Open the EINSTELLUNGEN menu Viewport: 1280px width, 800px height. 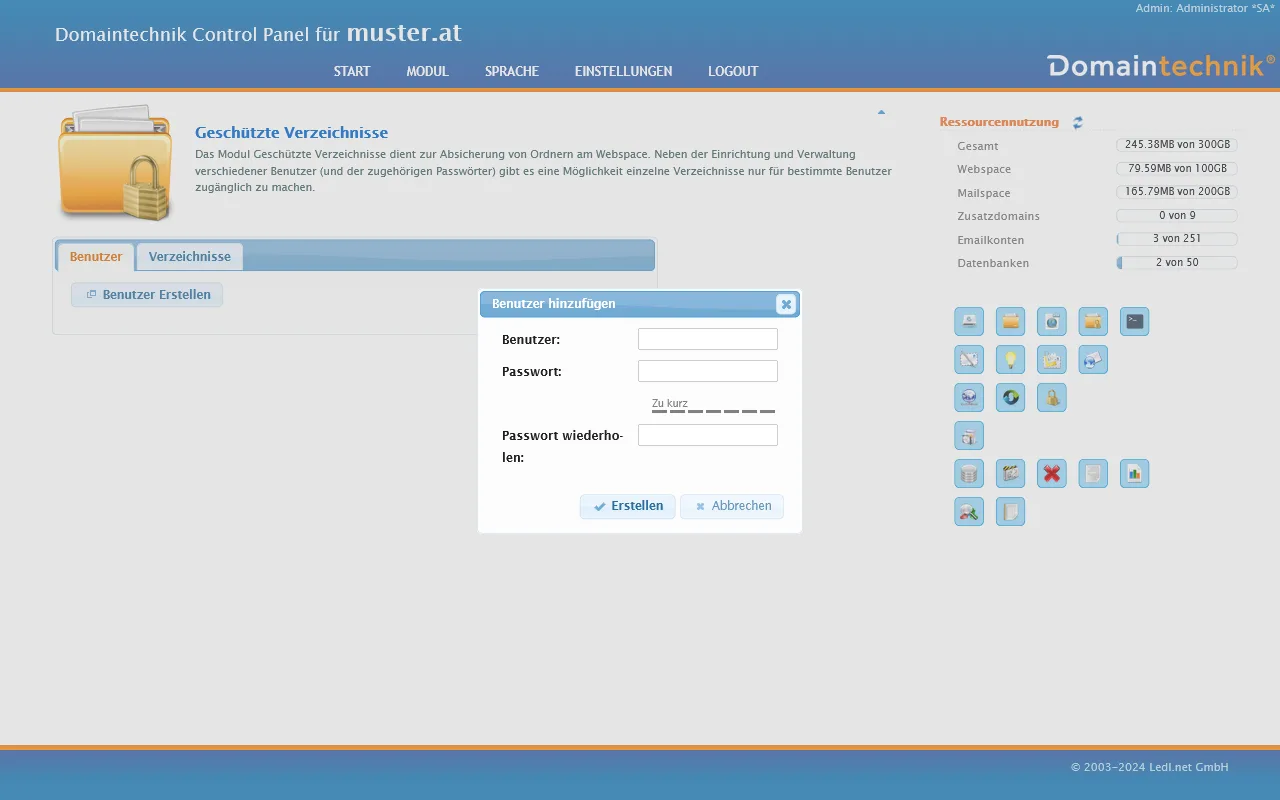623,71
